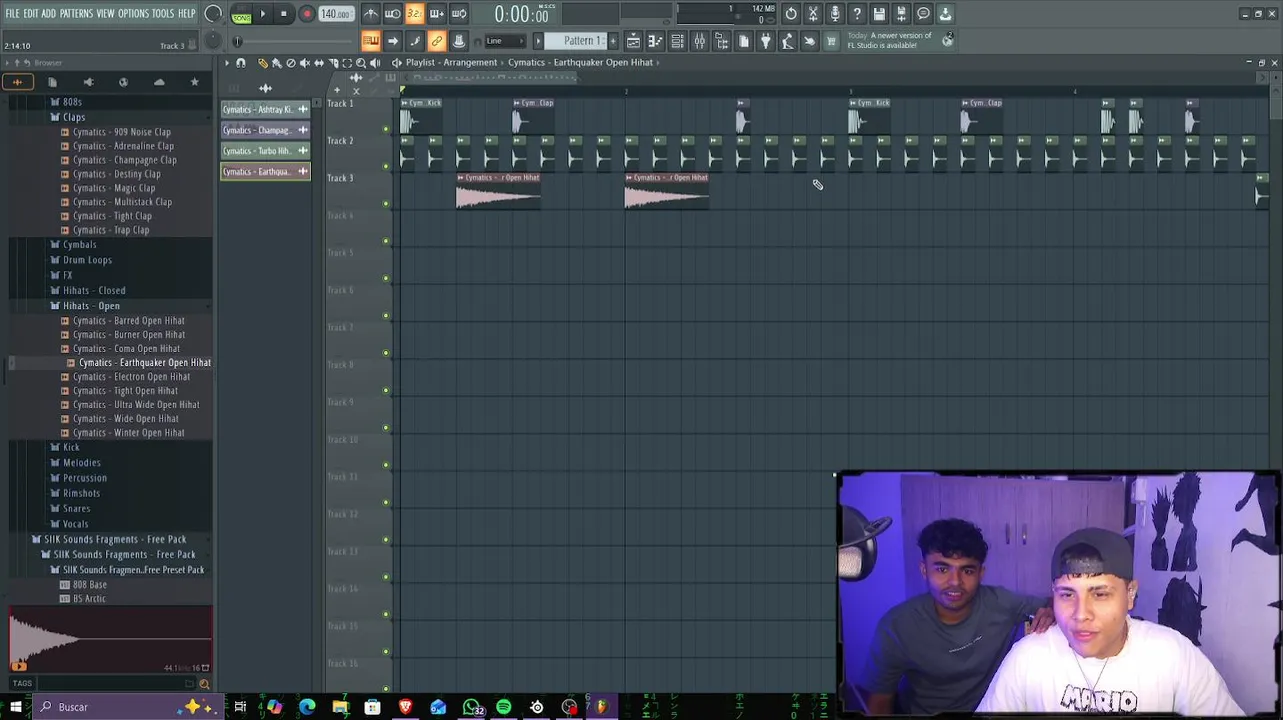This screenshot has height=720, width=1283.
Task: Click the undo history circular arrow icon
Action: (791, 14)
